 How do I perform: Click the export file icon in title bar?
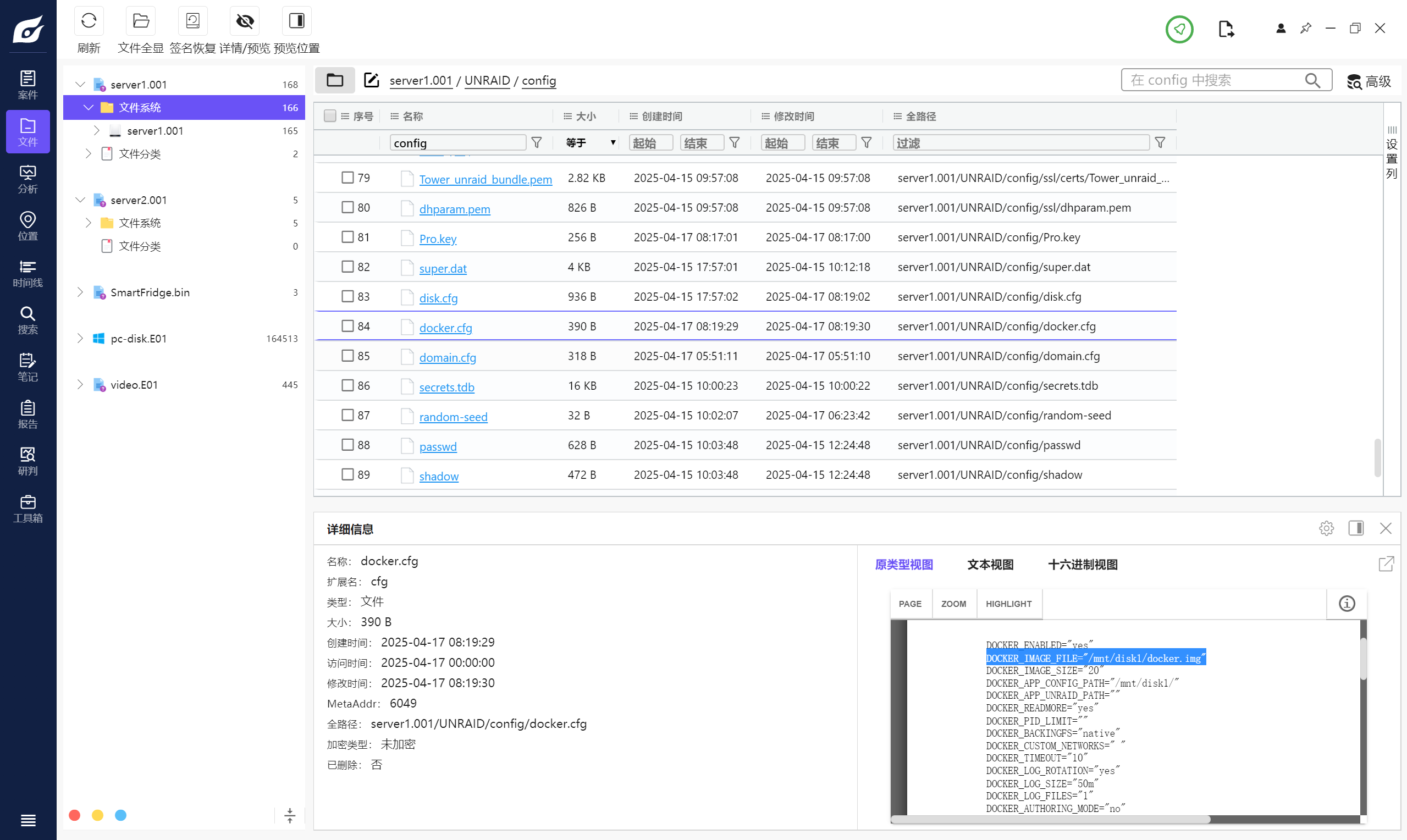point(1226,29)
